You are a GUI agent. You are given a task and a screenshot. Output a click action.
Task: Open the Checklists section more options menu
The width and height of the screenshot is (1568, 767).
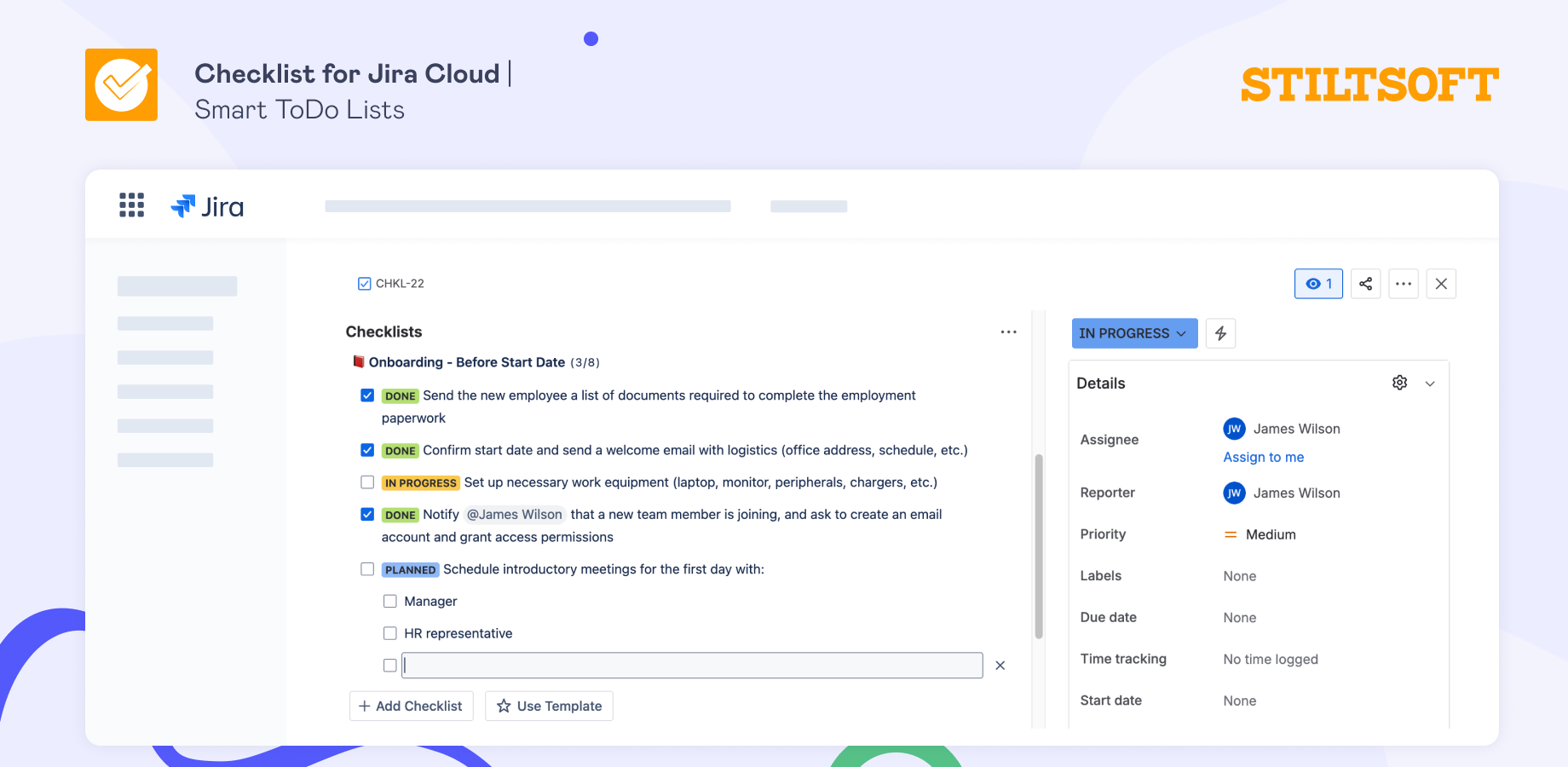(x=1008, y=332)
